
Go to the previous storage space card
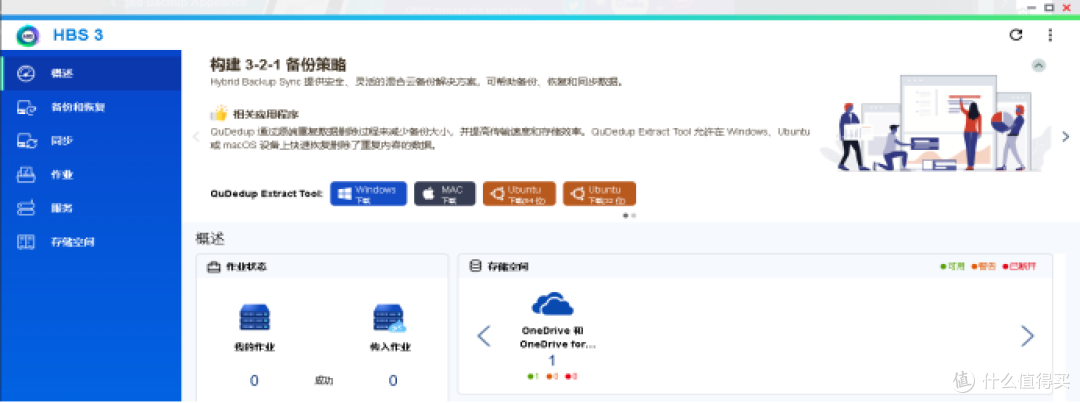[x=484, y=336]
